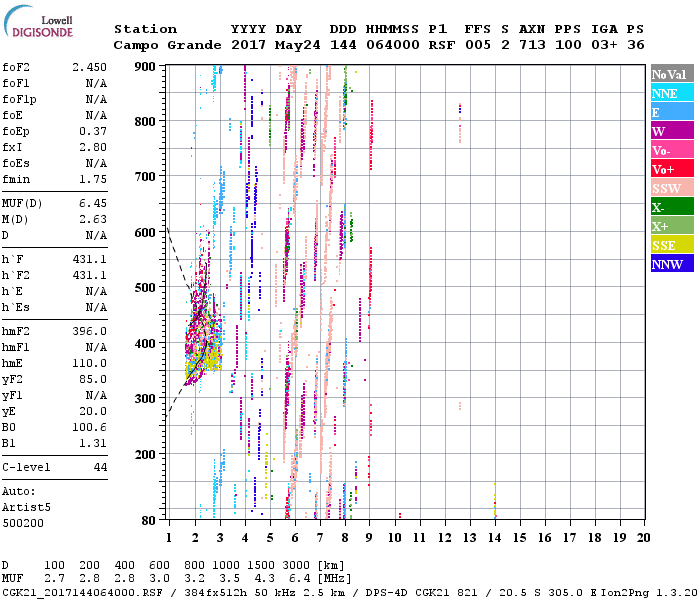Select the NNW legend swatch
This screenshot has width=700, height=600.
pos(672,263)
